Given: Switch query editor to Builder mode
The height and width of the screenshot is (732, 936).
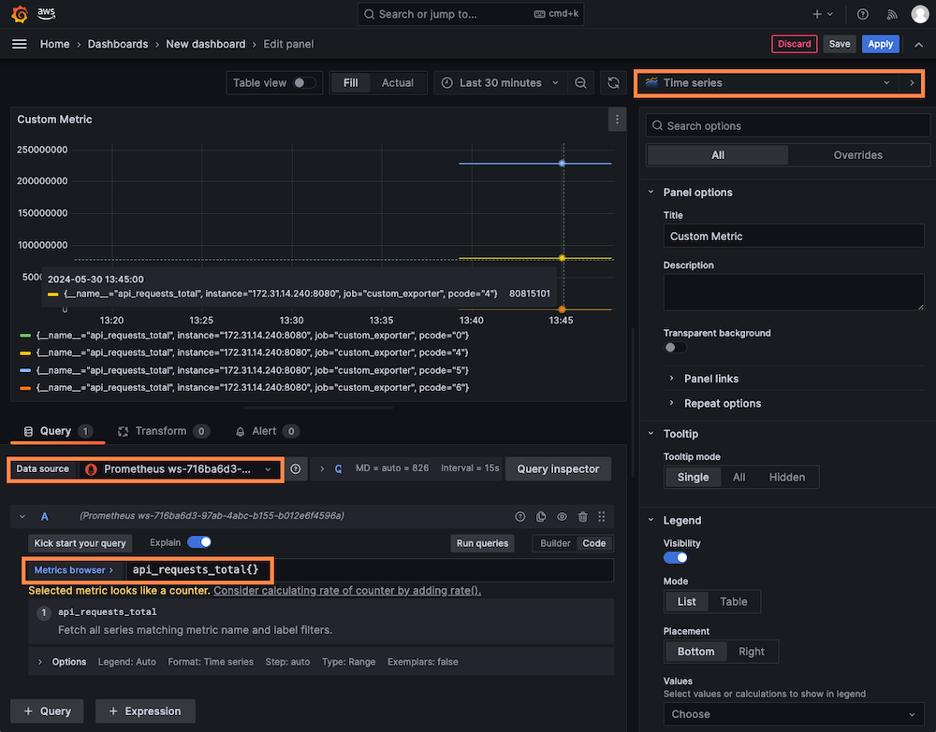Looking at the screenshot, I should pyautogui.click(x=555, y=543).
